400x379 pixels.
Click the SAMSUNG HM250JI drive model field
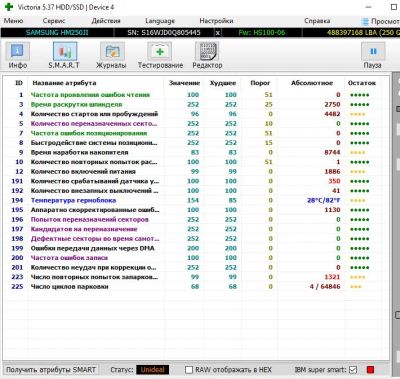point(57,33)
